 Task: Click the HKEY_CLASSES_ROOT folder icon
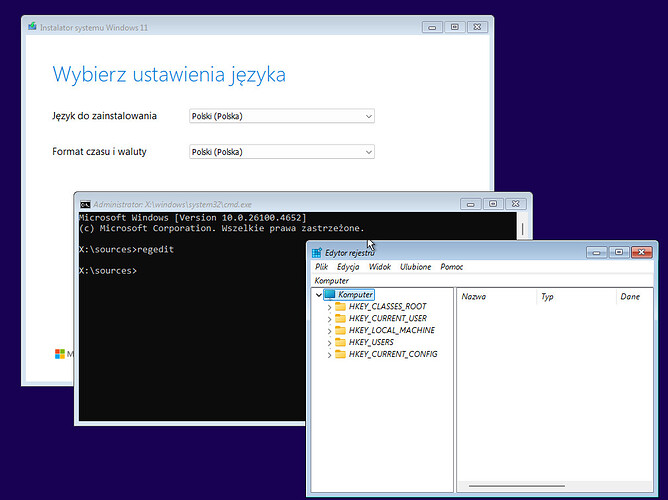point(340,306)
